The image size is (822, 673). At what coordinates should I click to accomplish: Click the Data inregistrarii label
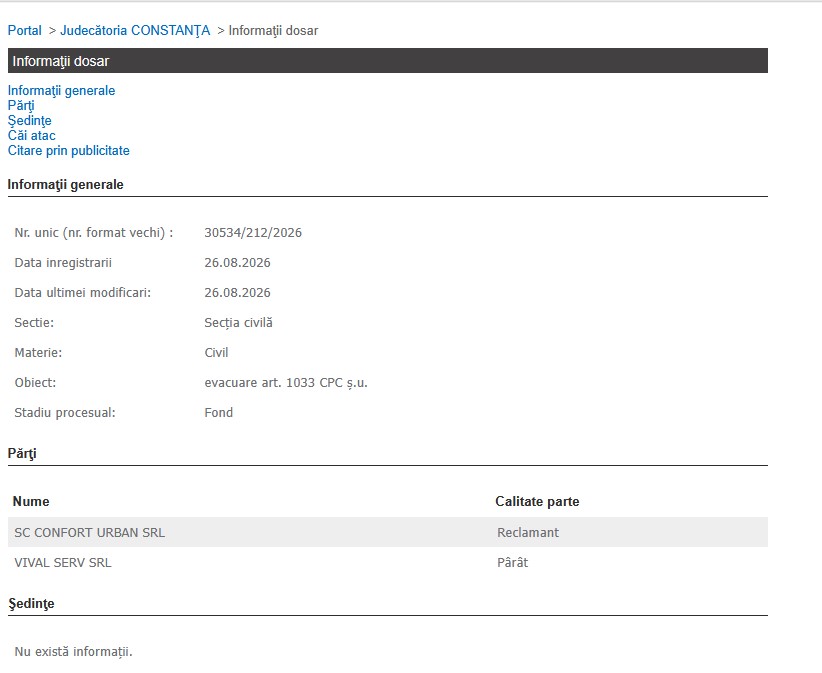pos(63,263)
